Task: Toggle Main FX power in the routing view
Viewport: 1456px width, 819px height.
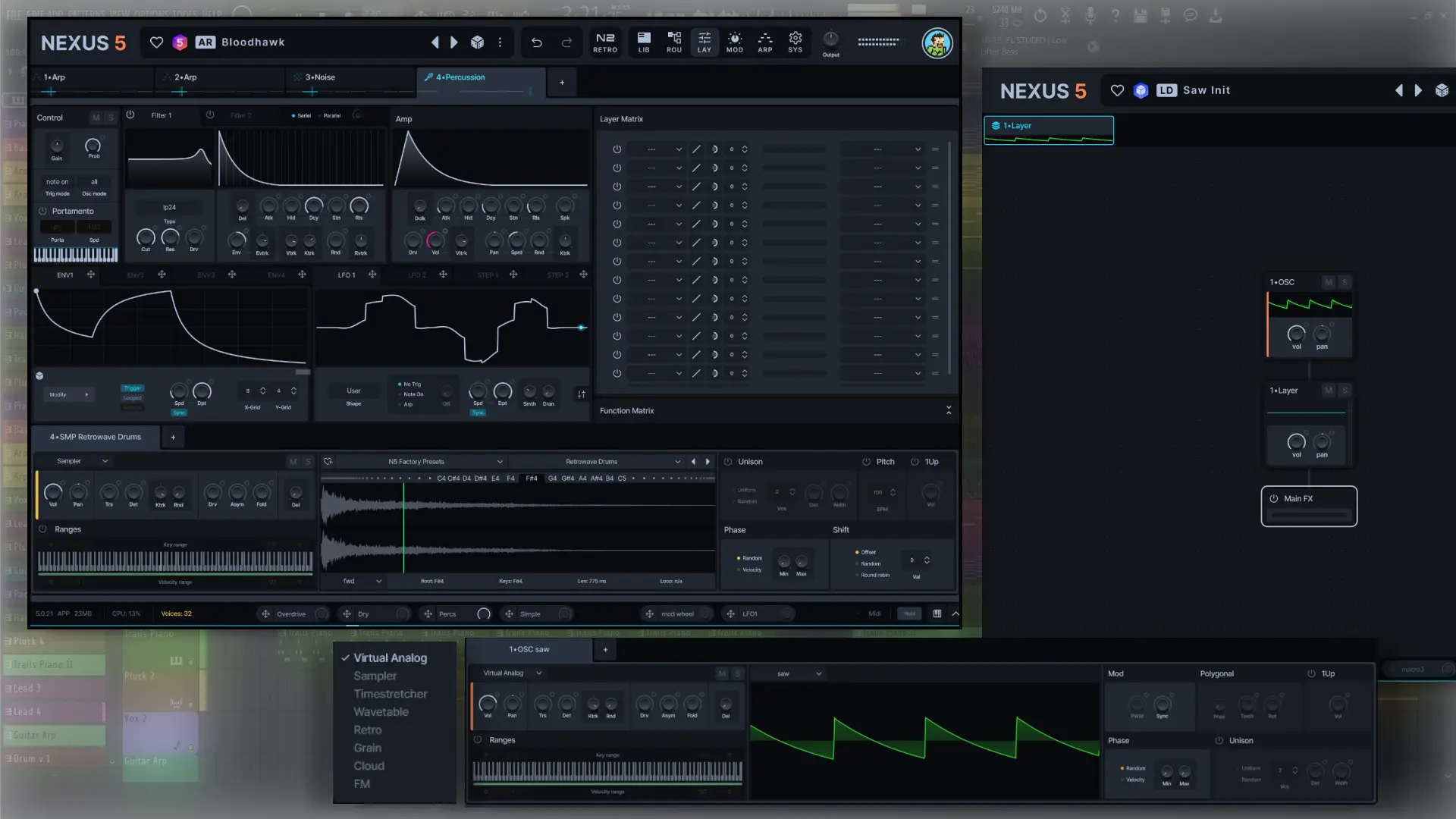Action: point(1274,499)
